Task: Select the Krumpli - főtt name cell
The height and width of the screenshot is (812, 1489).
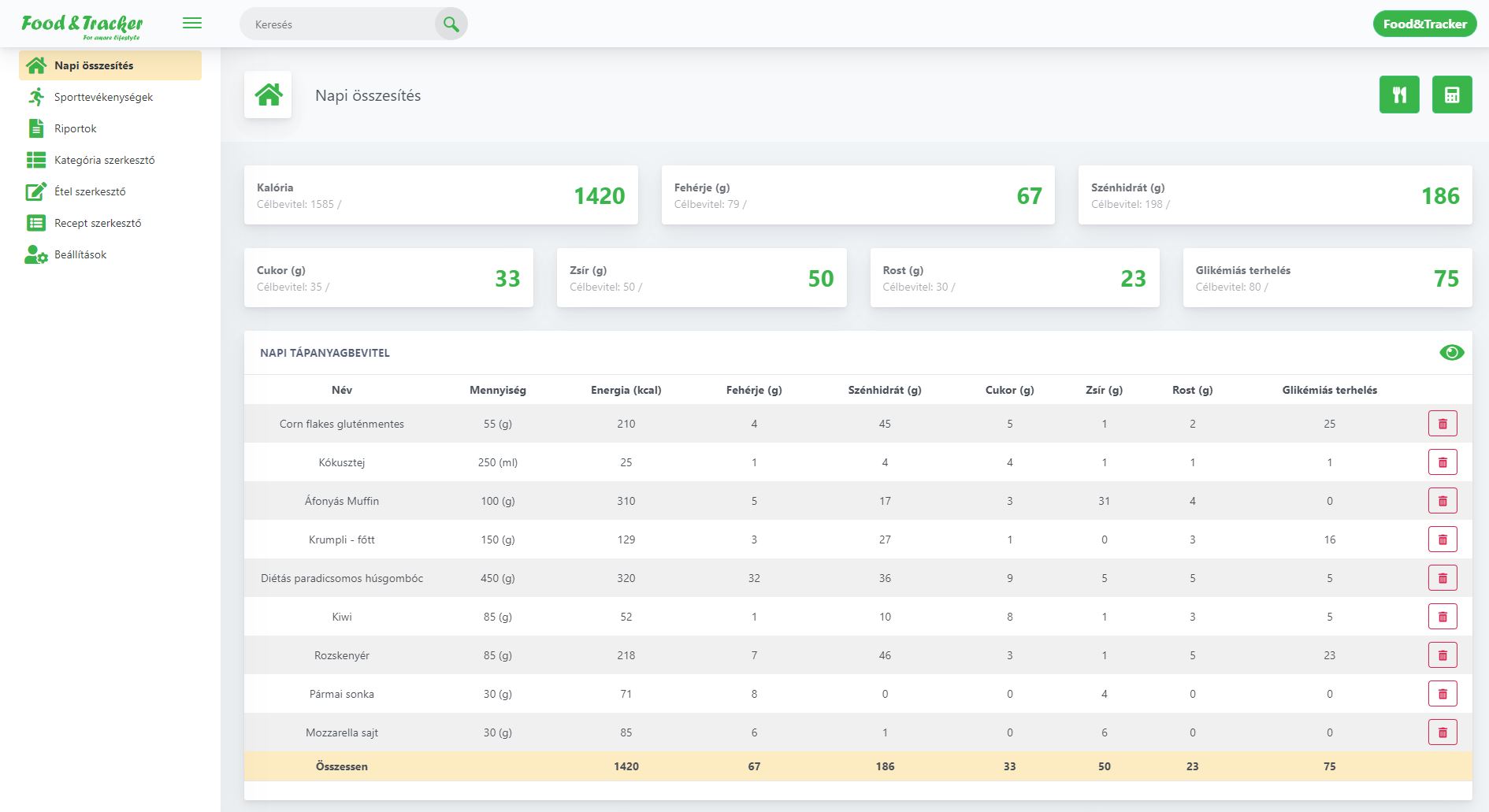Action: pyautogui.click(x=342, y=539)
